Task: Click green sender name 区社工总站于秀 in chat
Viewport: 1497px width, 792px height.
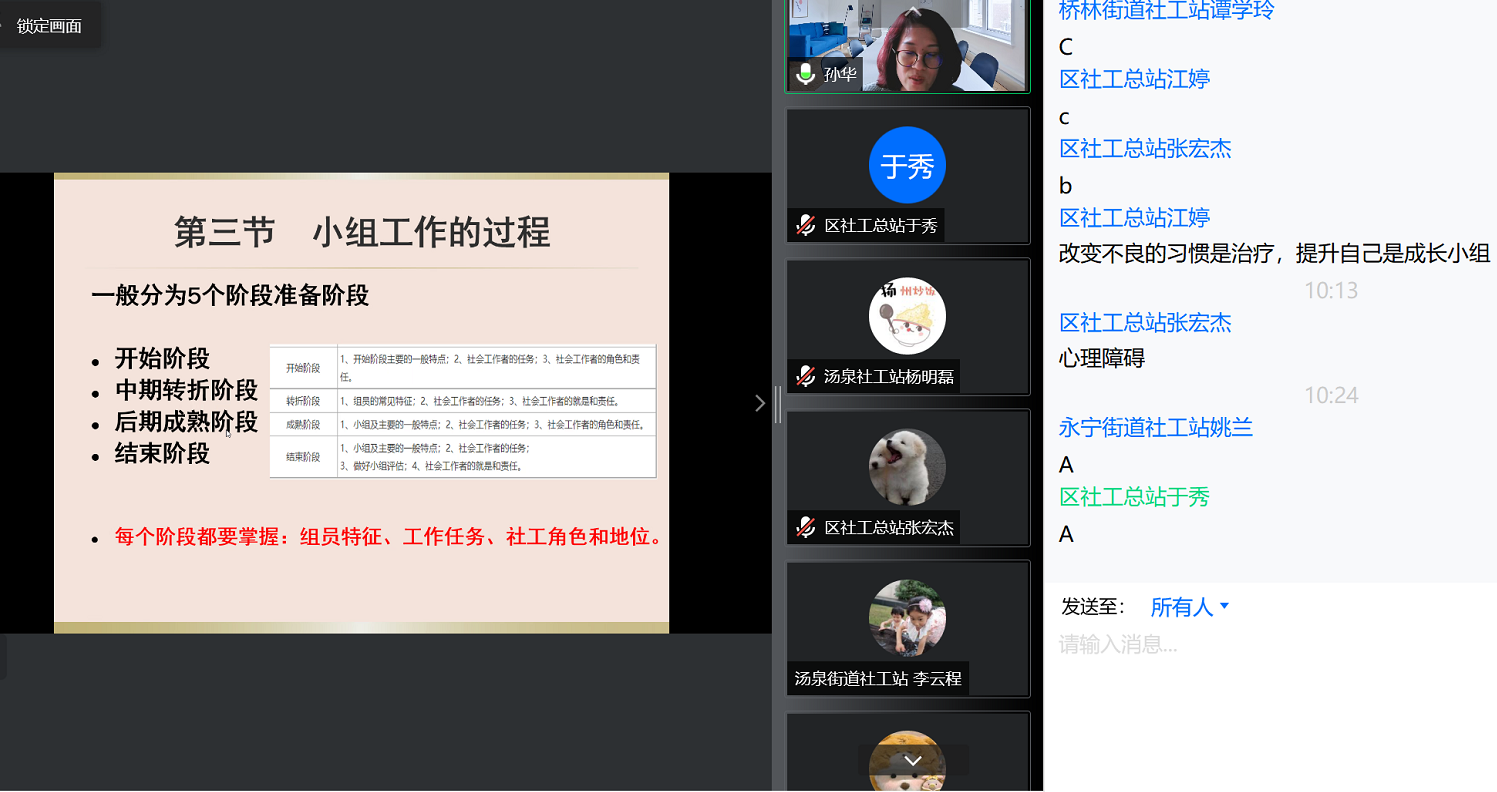Action: coord(1134,497)
